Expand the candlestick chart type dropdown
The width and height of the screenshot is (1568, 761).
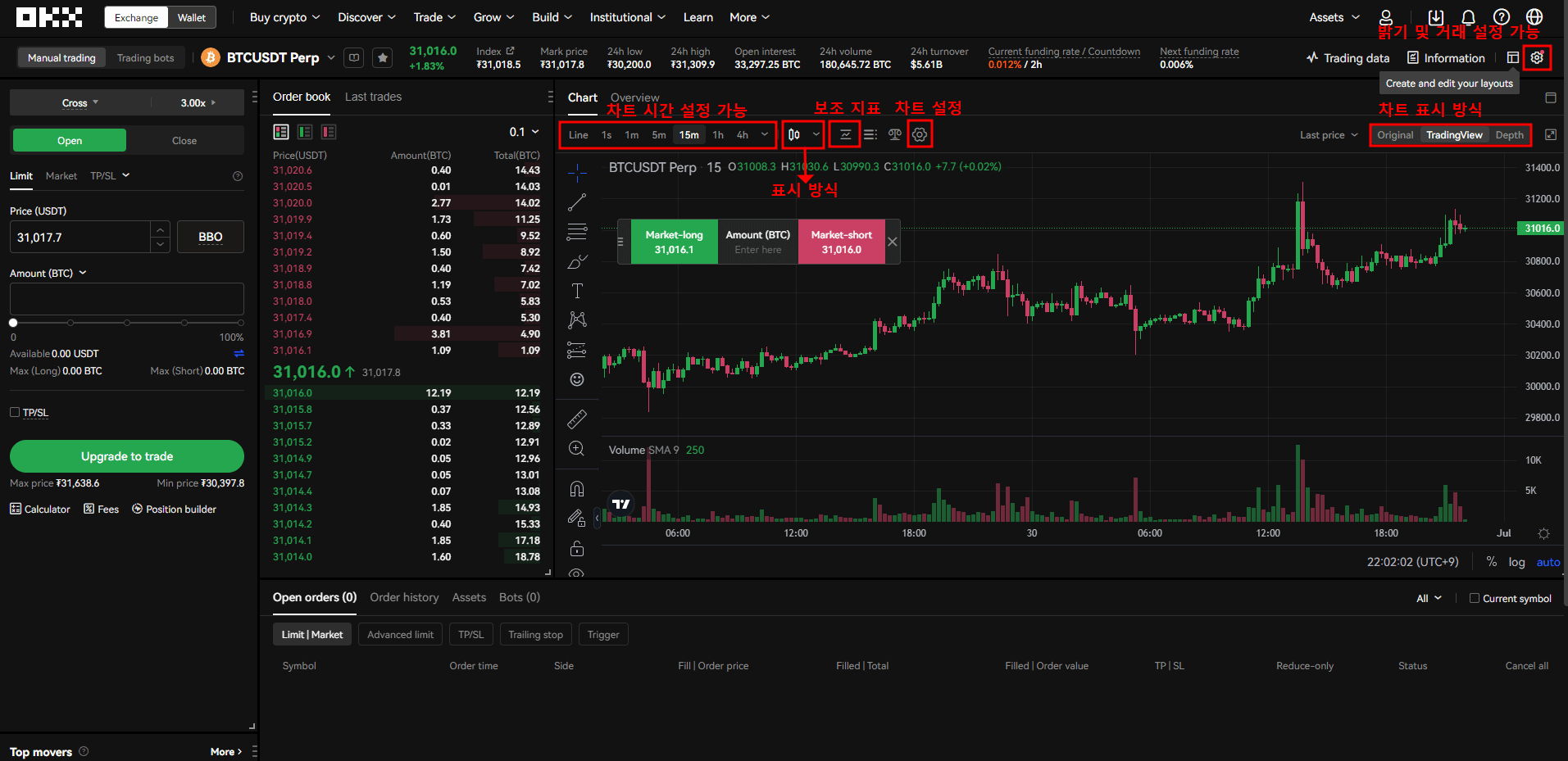[x=816, y=135]
